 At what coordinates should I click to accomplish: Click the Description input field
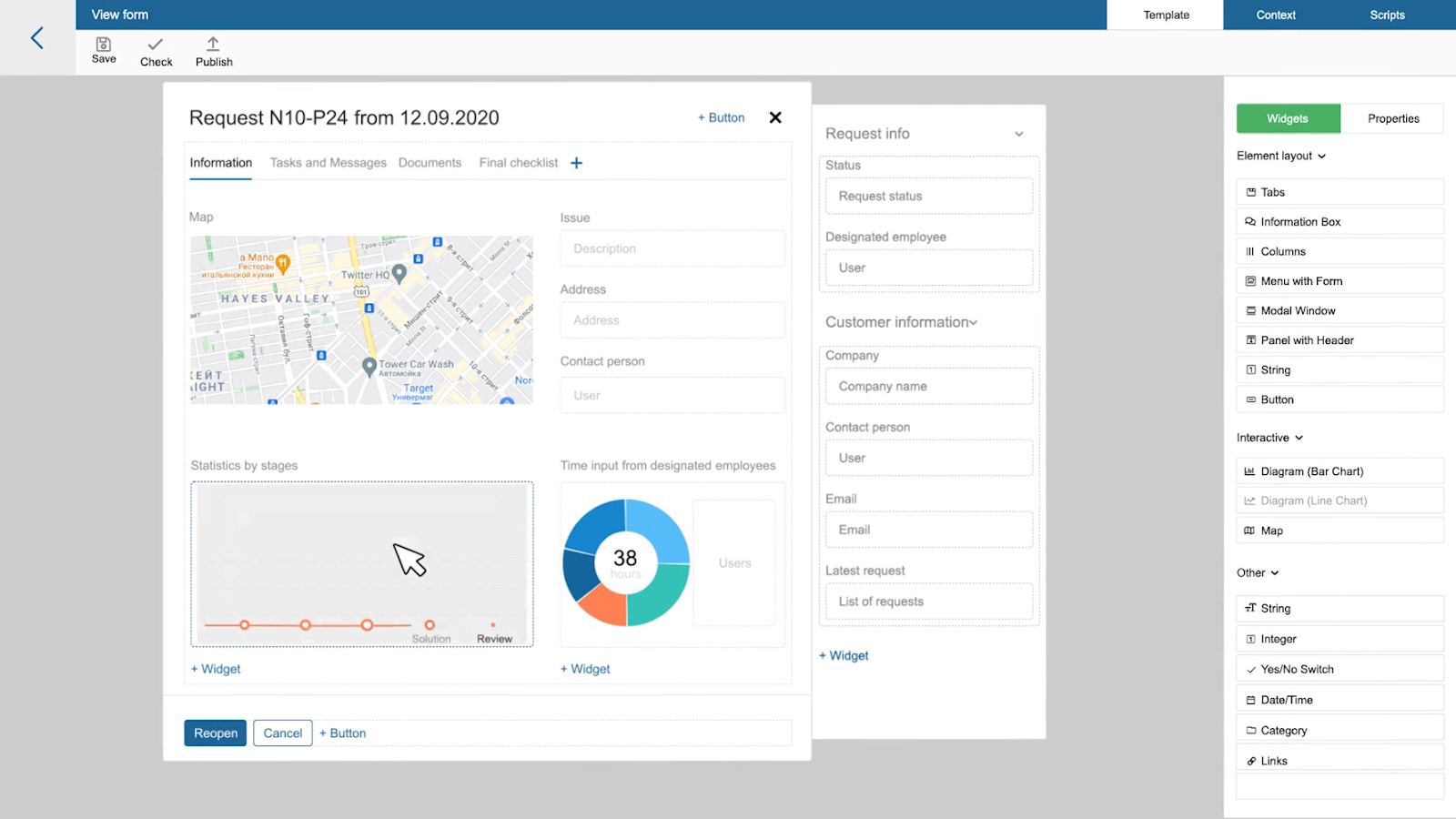point(672,248)
